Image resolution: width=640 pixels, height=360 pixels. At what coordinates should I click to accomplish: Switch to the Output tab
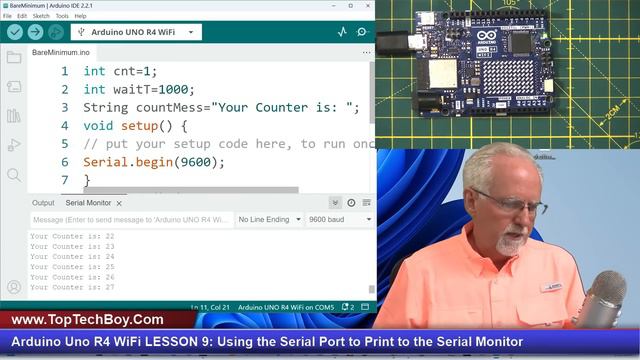click(x=43, y=203)
